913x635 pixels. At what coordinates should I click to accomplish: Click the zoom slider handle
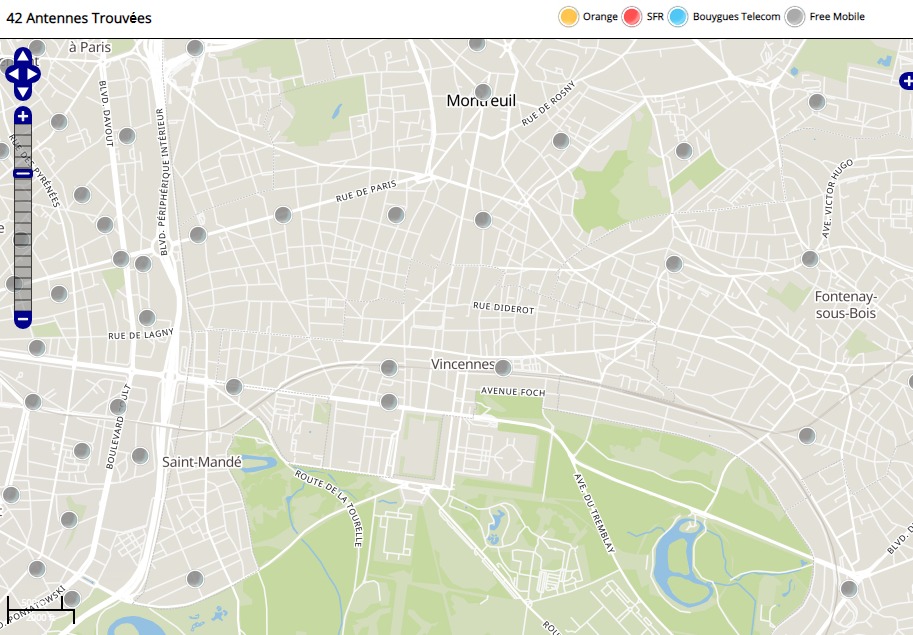coord(22,174)
